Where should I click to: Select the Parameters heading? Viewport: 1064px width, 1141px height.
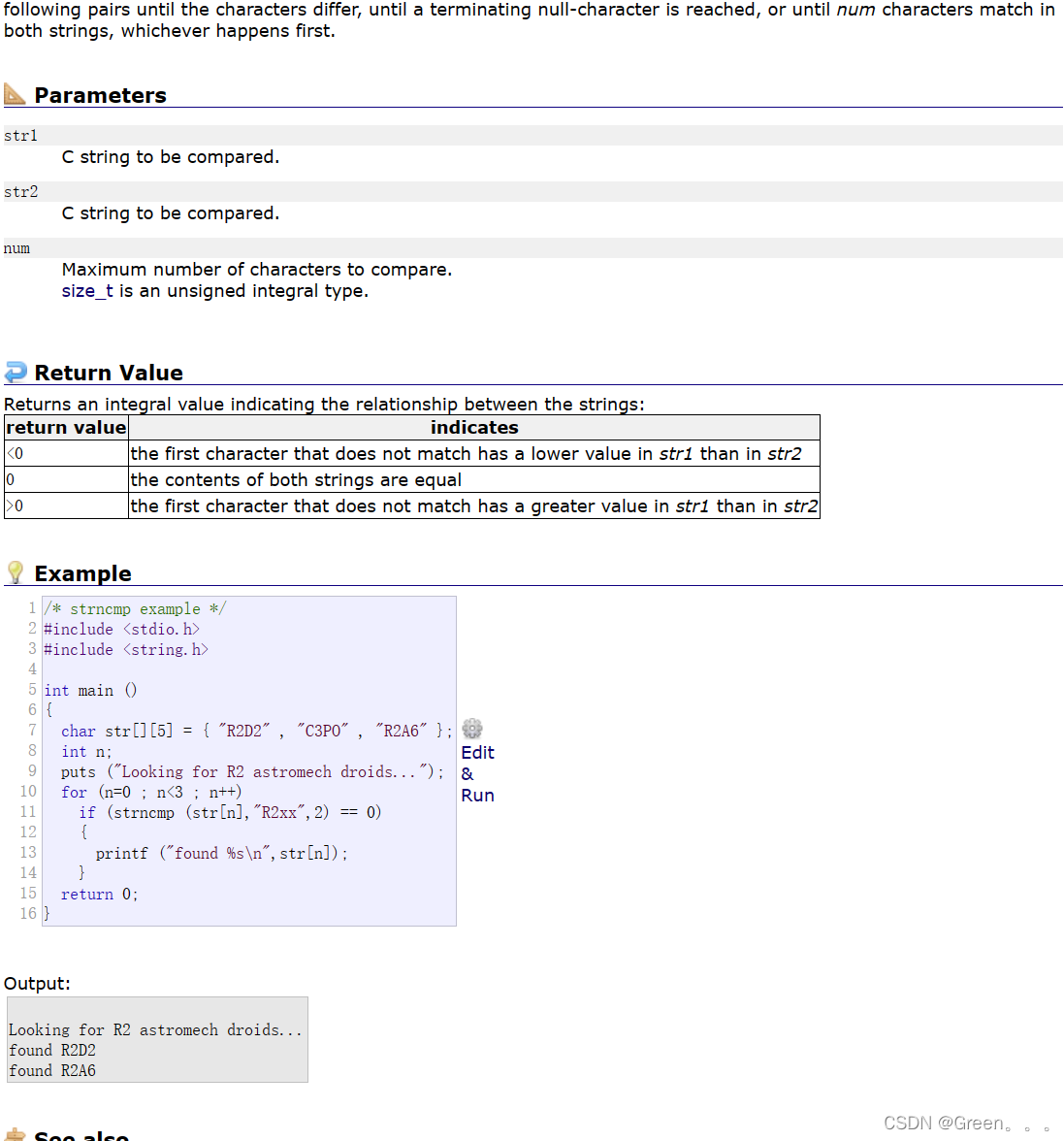tap(100, 95)
